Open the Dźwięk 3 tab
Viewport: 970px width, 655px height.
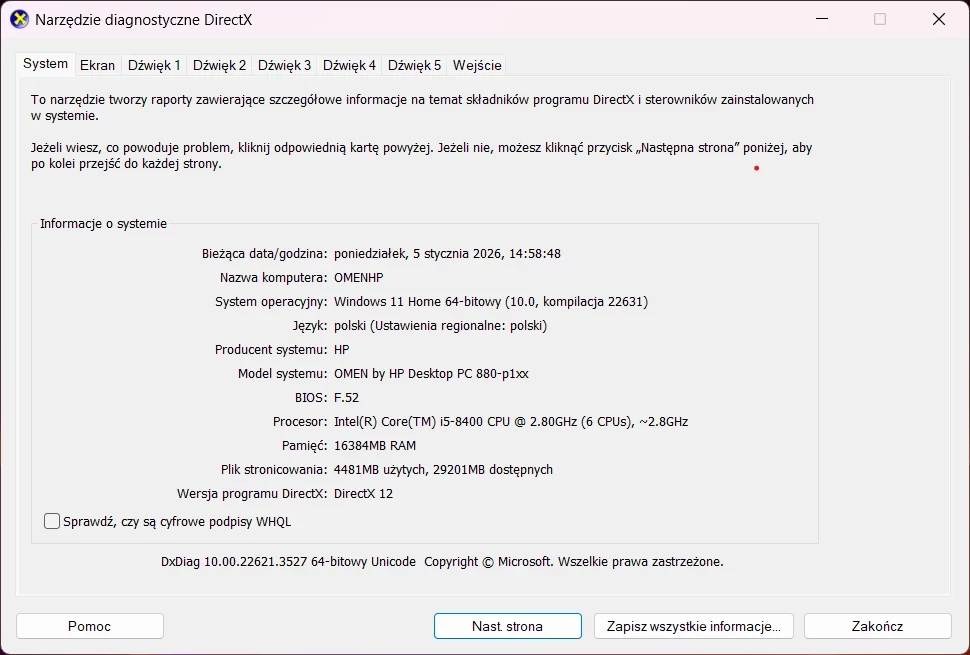(x=284, y=65)
